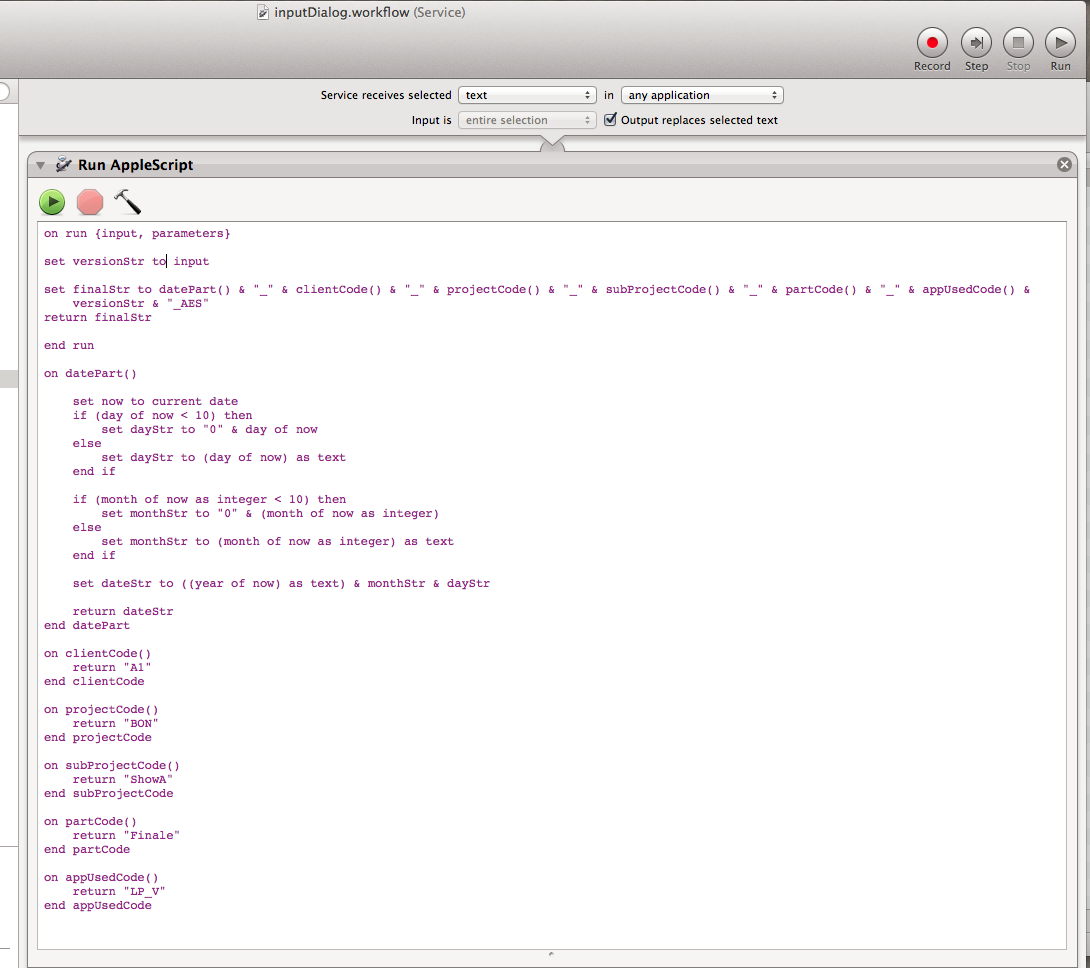The image size is (1090, 968).
Task: Collapse the Run AppleScript action disclosure triangle
Action: [x=41, y=165]
